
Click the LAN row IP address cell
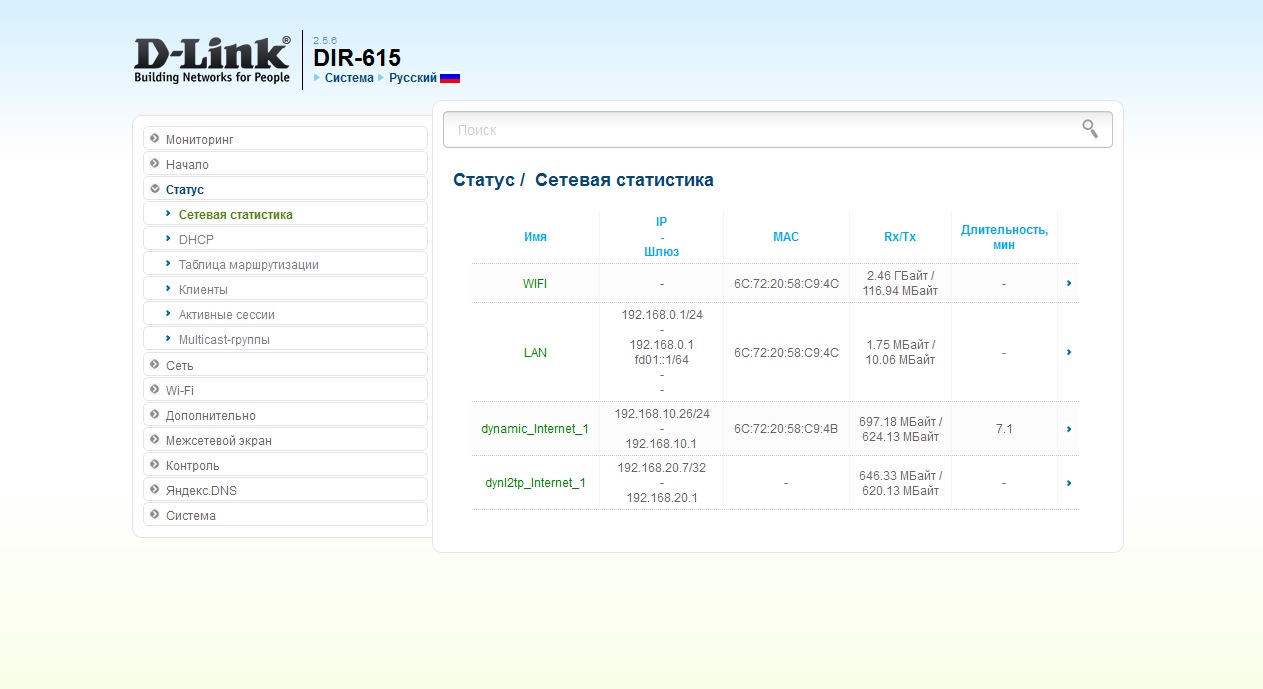661,352
